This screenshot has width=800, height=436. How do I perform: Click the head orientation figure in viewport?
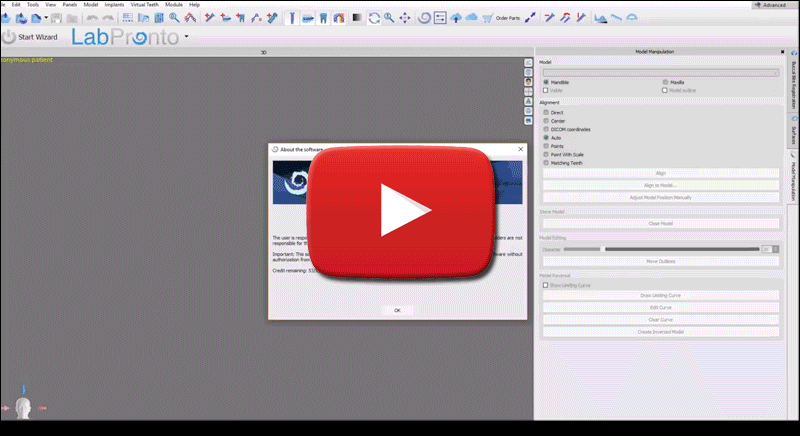point(23,408)
